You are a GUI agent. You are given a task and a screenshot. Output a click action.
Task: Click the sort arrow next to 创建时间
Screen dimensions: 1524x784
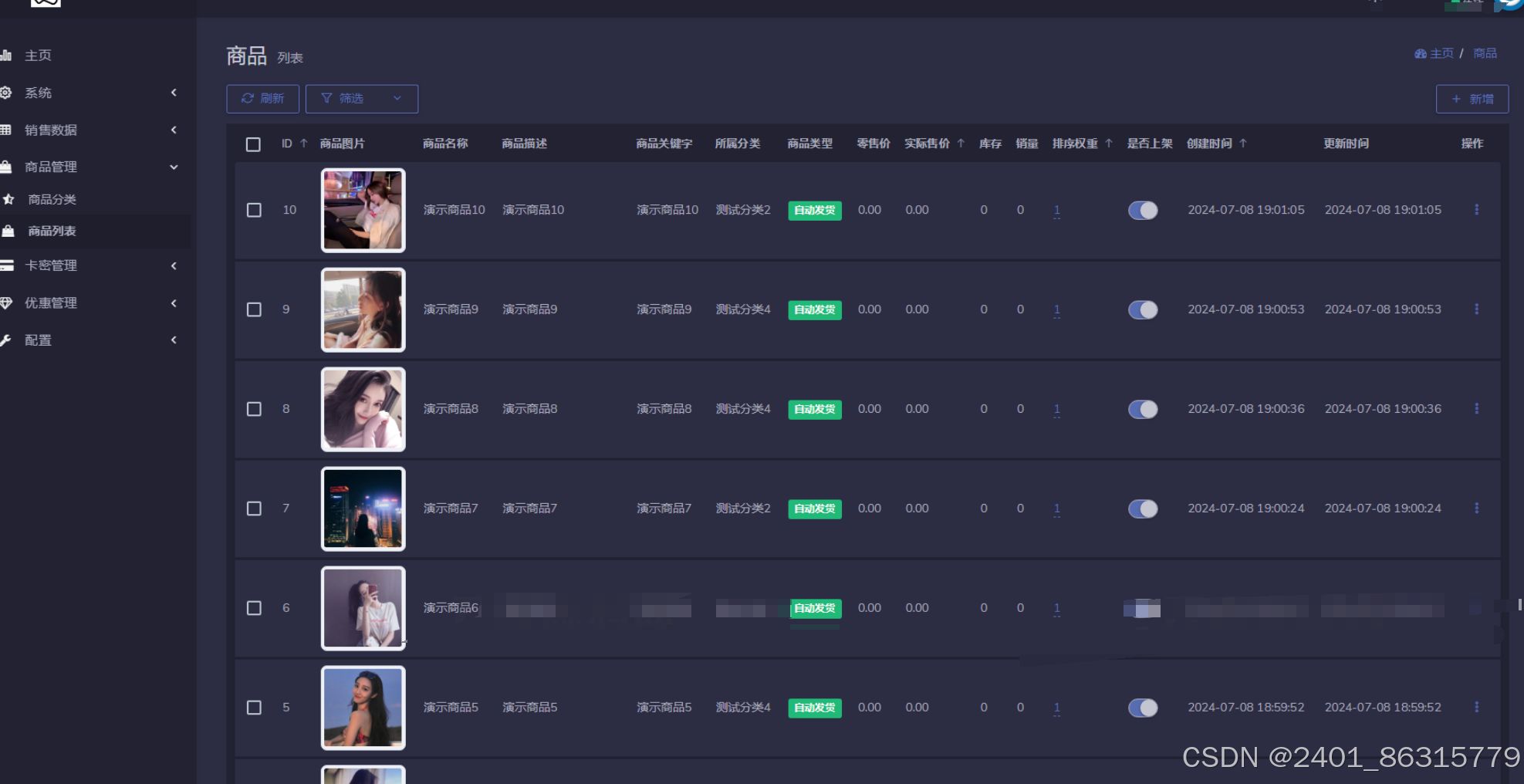[x=1242, y=144]
